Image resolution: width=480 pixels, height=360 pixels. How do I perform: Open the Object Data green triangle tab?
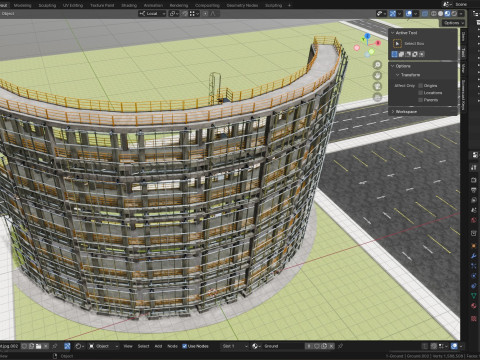474,295
